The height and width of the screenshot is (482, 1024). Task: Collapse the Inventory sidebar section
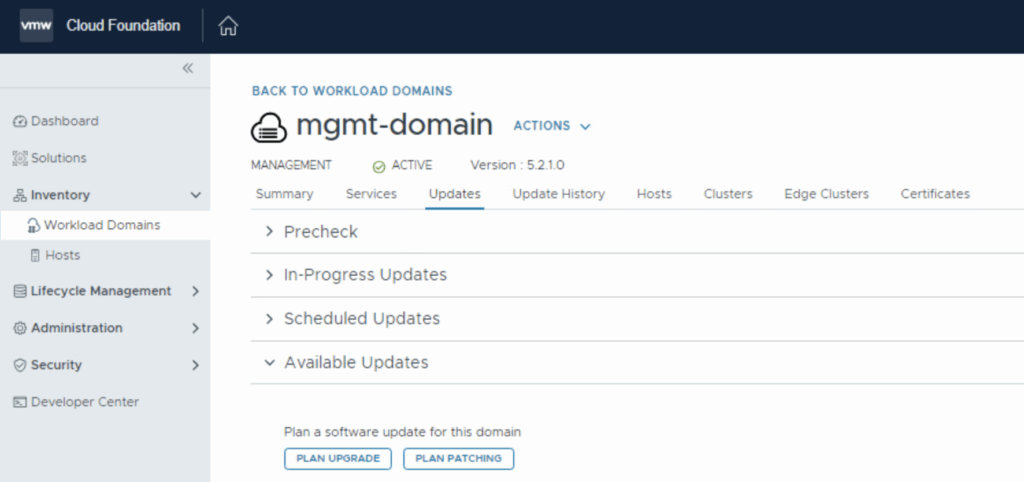pyautogui.click(x=195, y=195)
